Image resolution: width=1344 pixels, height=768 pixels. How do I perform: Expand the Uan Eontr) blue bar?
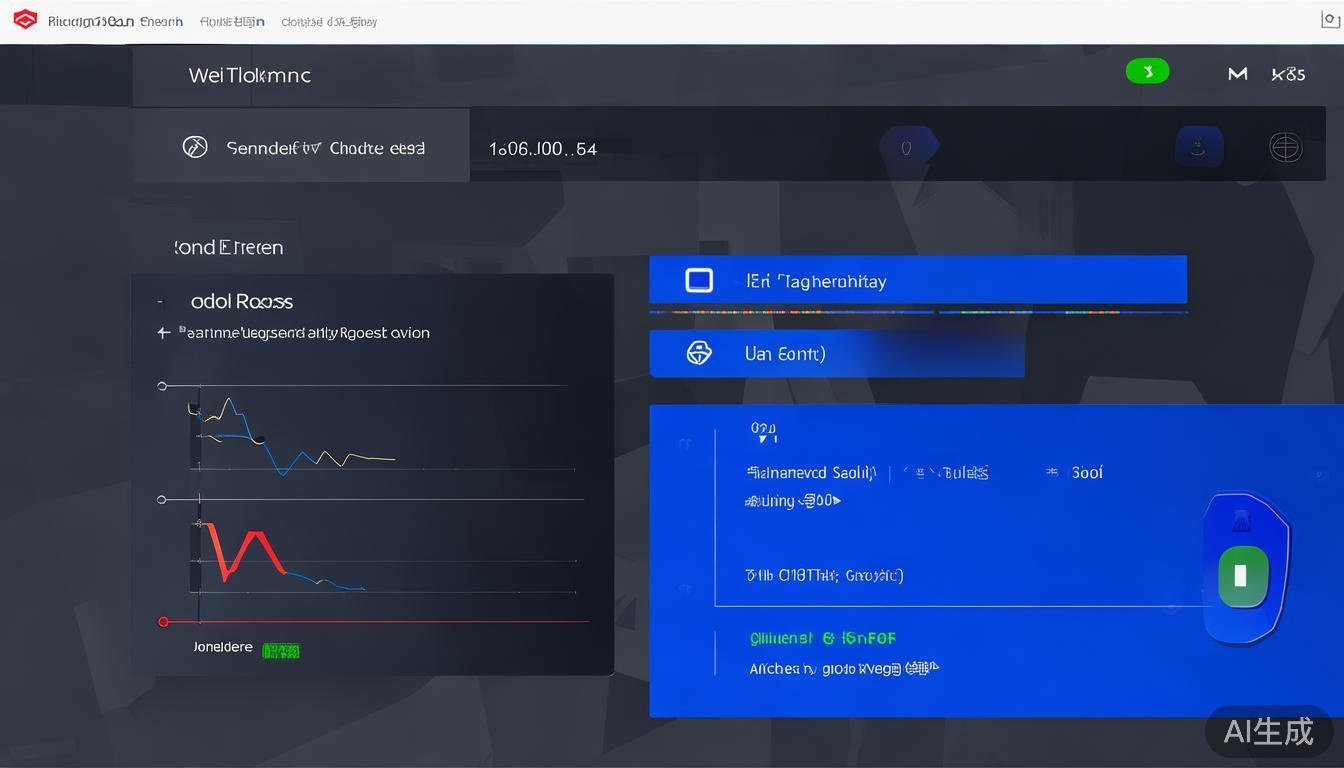click(836, 354)
